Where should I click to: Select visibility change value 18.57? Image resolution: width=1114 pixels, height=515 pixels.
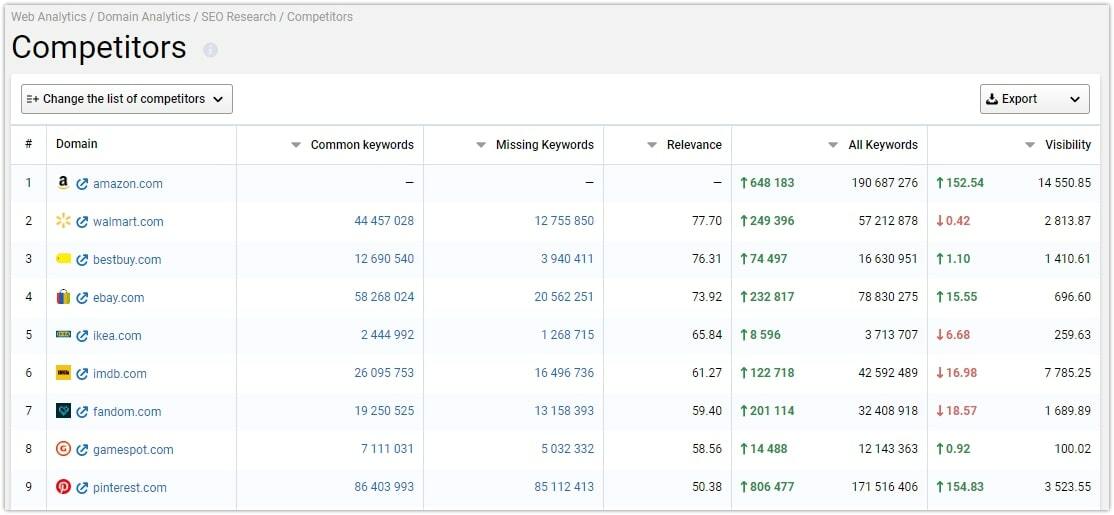(x=956, y=411)
